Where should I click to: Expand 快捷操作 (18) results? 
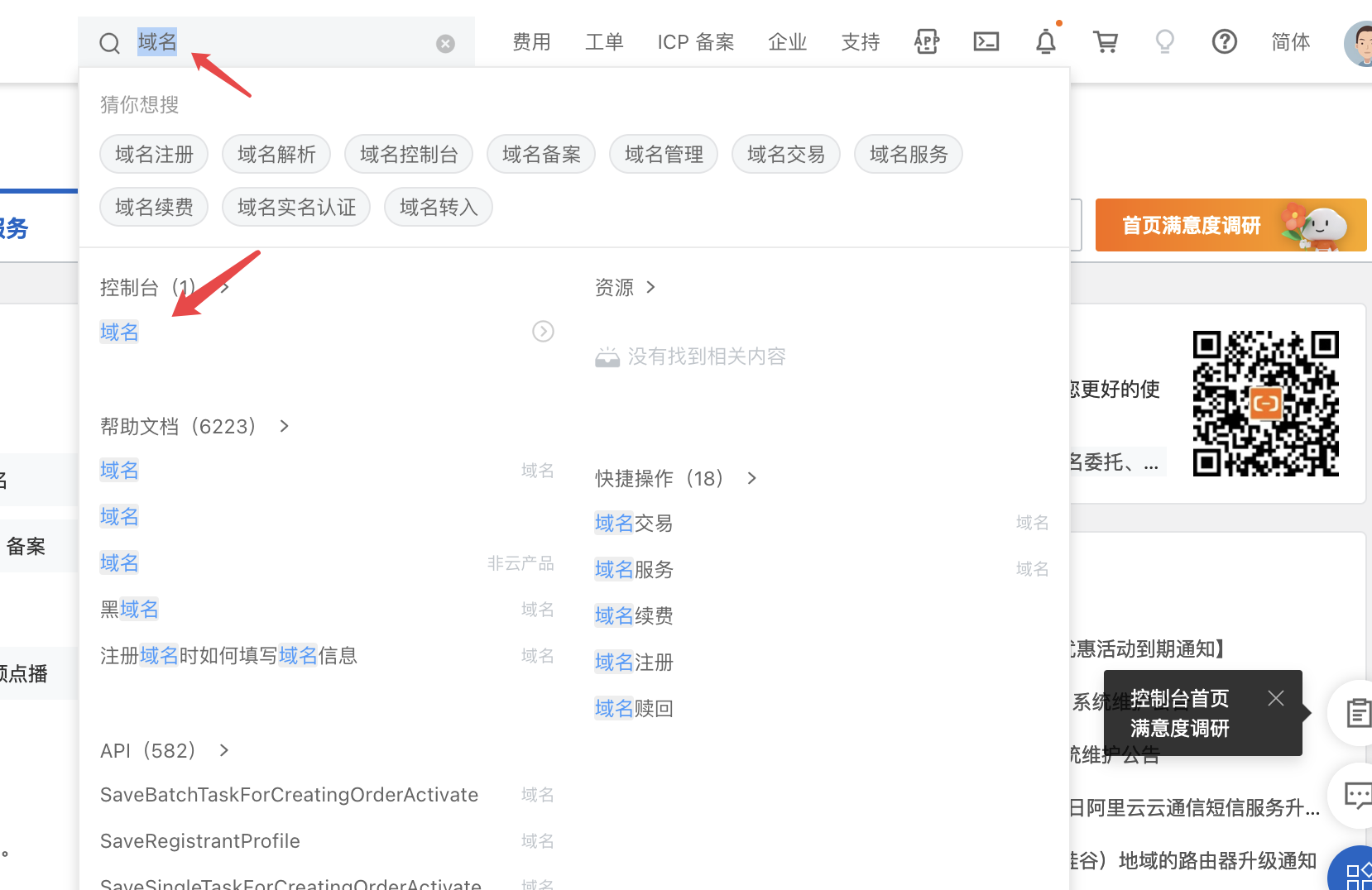click(675, 479)
